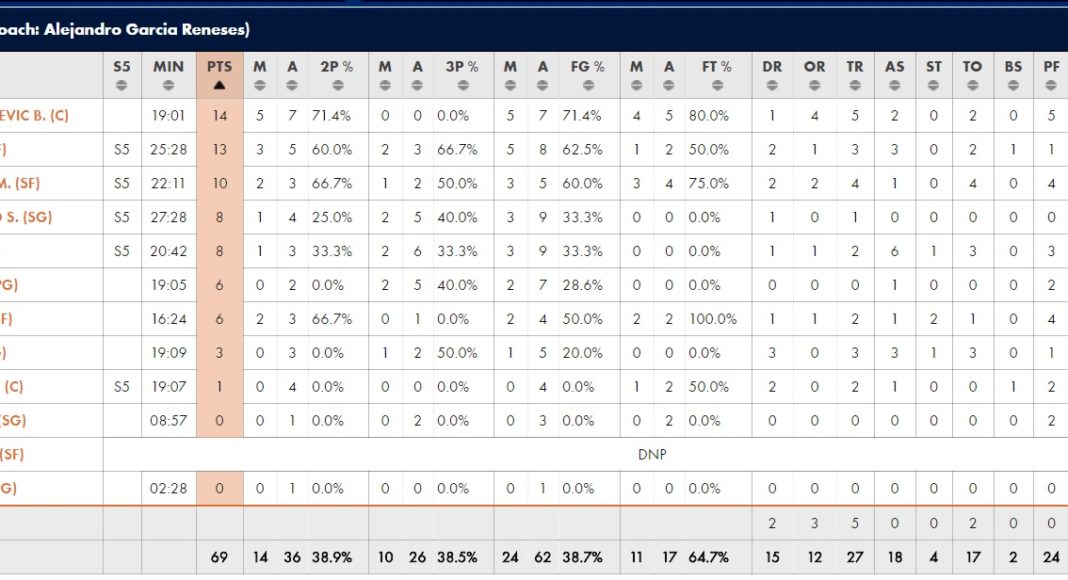Screen dimensions: 1068x580
Task: Sort by blocks with BS icon
Action: pos(1013,85)
